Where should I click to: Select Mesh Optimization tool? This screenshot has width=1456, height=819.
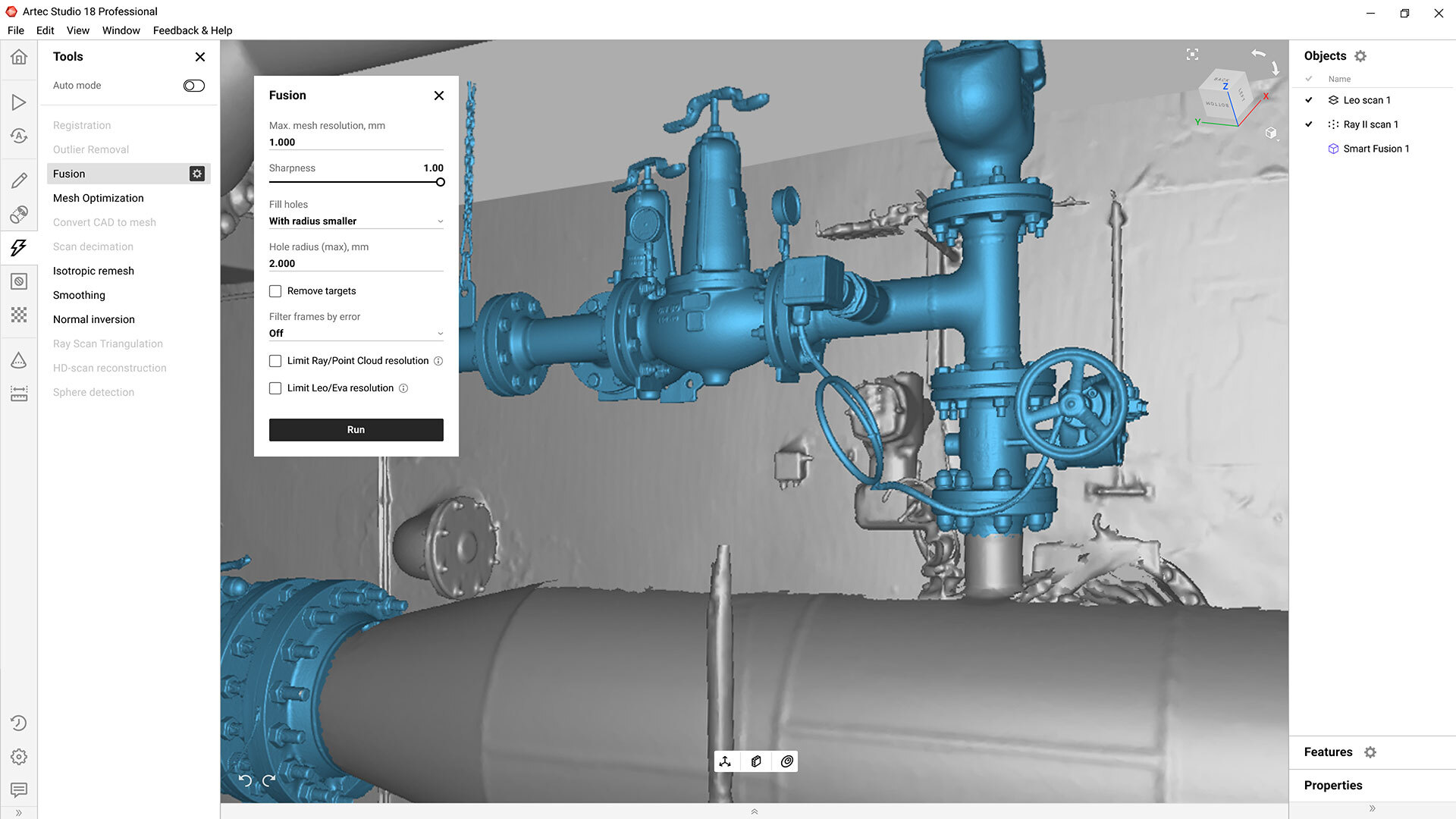coord(99,198)
